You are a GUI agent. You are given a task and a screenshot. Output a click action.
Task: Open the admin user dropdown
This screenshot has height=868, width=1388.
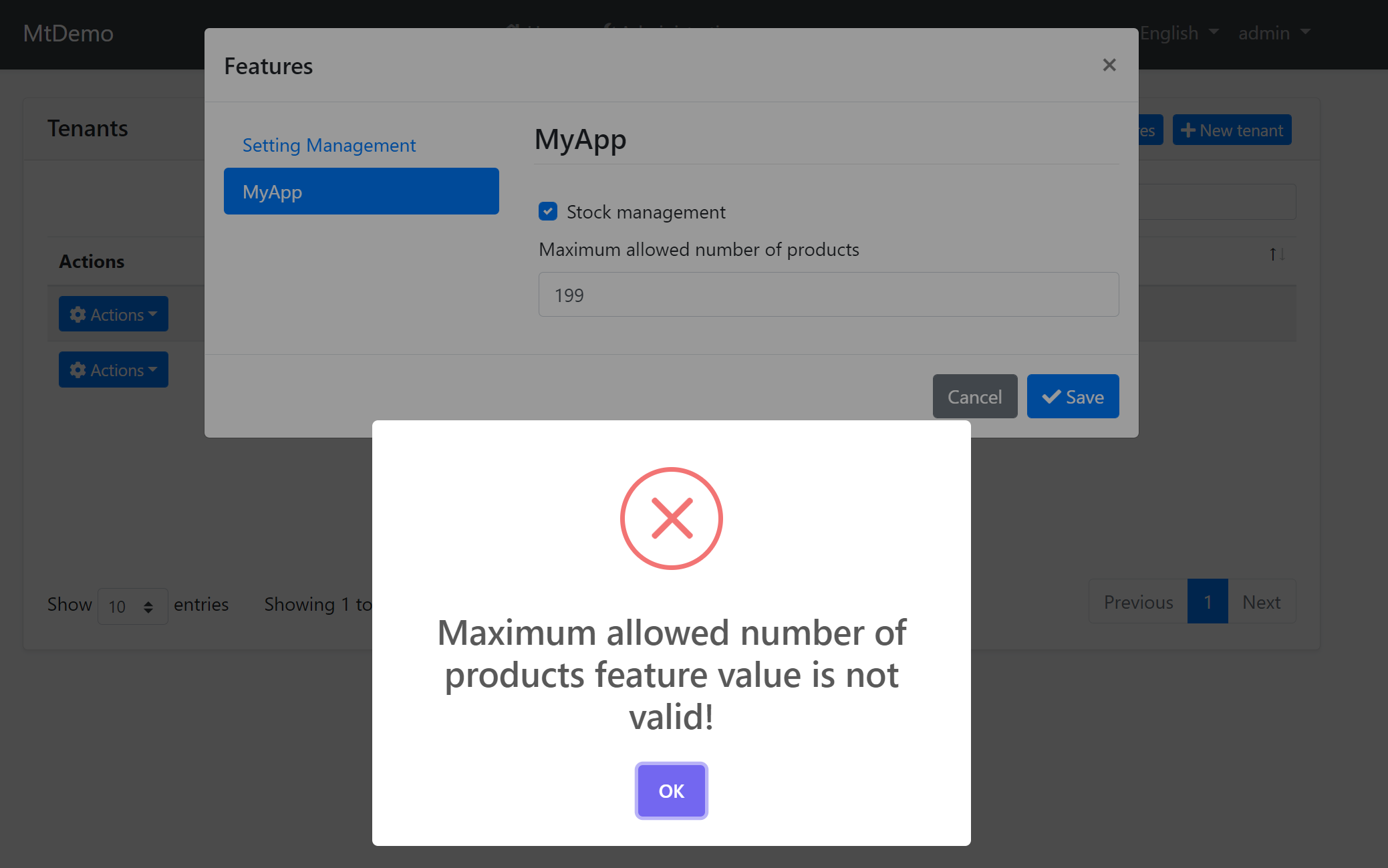1273,33
